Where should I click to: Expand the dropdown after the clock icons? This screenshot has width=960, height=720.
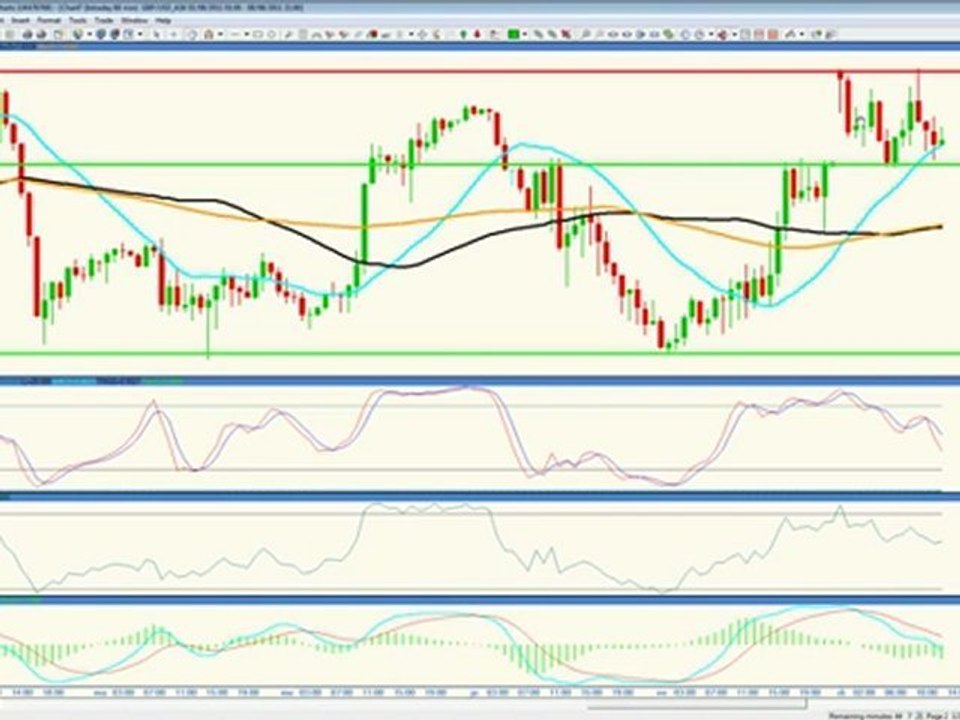[x=711, y=34]
